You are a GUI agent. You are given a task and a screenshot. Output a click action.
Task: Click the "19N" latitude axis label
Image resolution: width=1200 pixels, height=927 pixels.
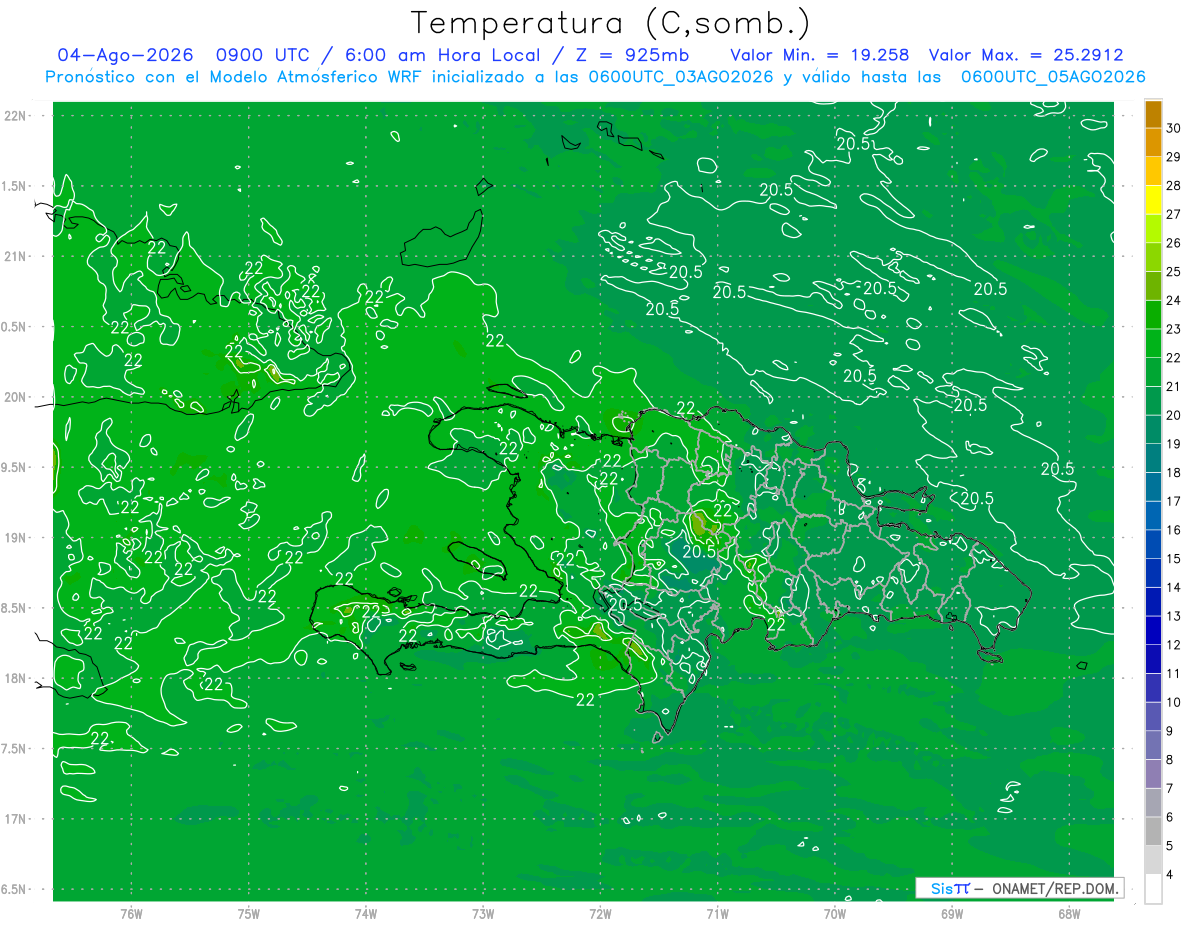[17, 538]
